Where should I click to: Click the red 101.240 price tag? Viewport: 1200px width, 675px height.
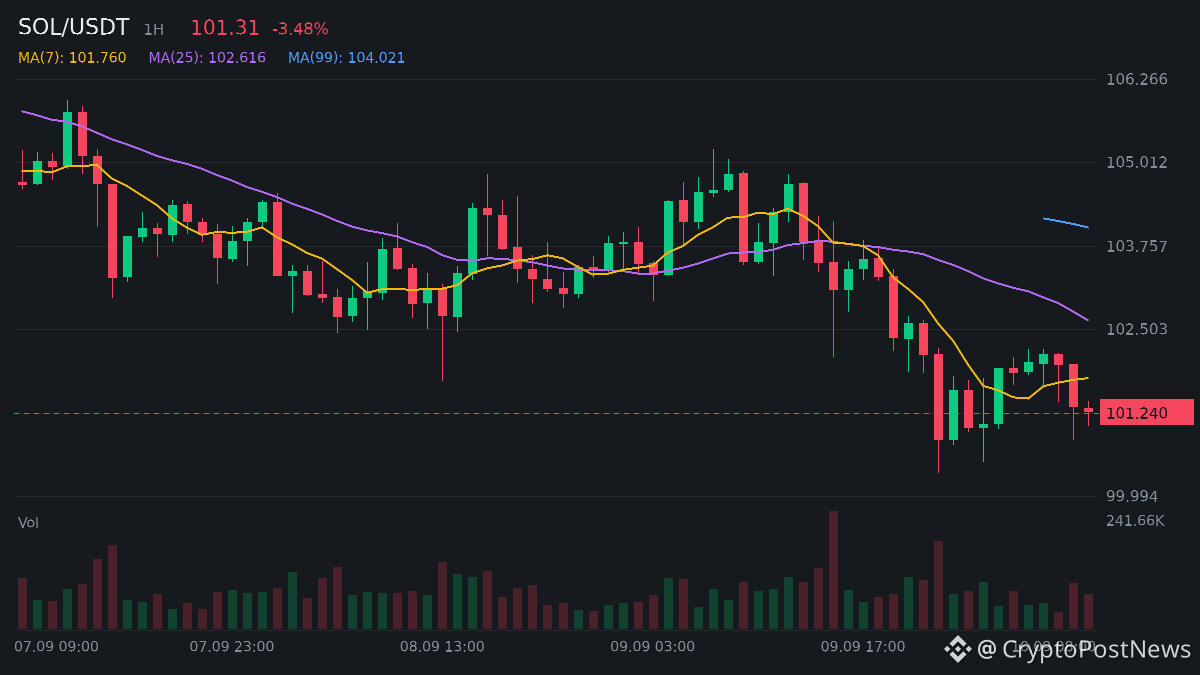point(1146,412)
